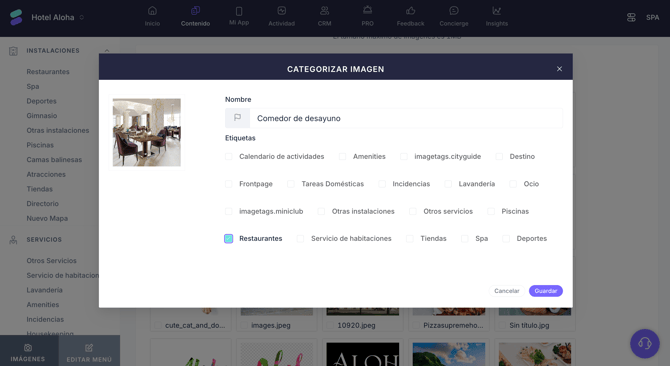This screenshot has width=670, height=366.
Task: Open Camas balinesas in the sidebar
Action: [x=54, y=160]
